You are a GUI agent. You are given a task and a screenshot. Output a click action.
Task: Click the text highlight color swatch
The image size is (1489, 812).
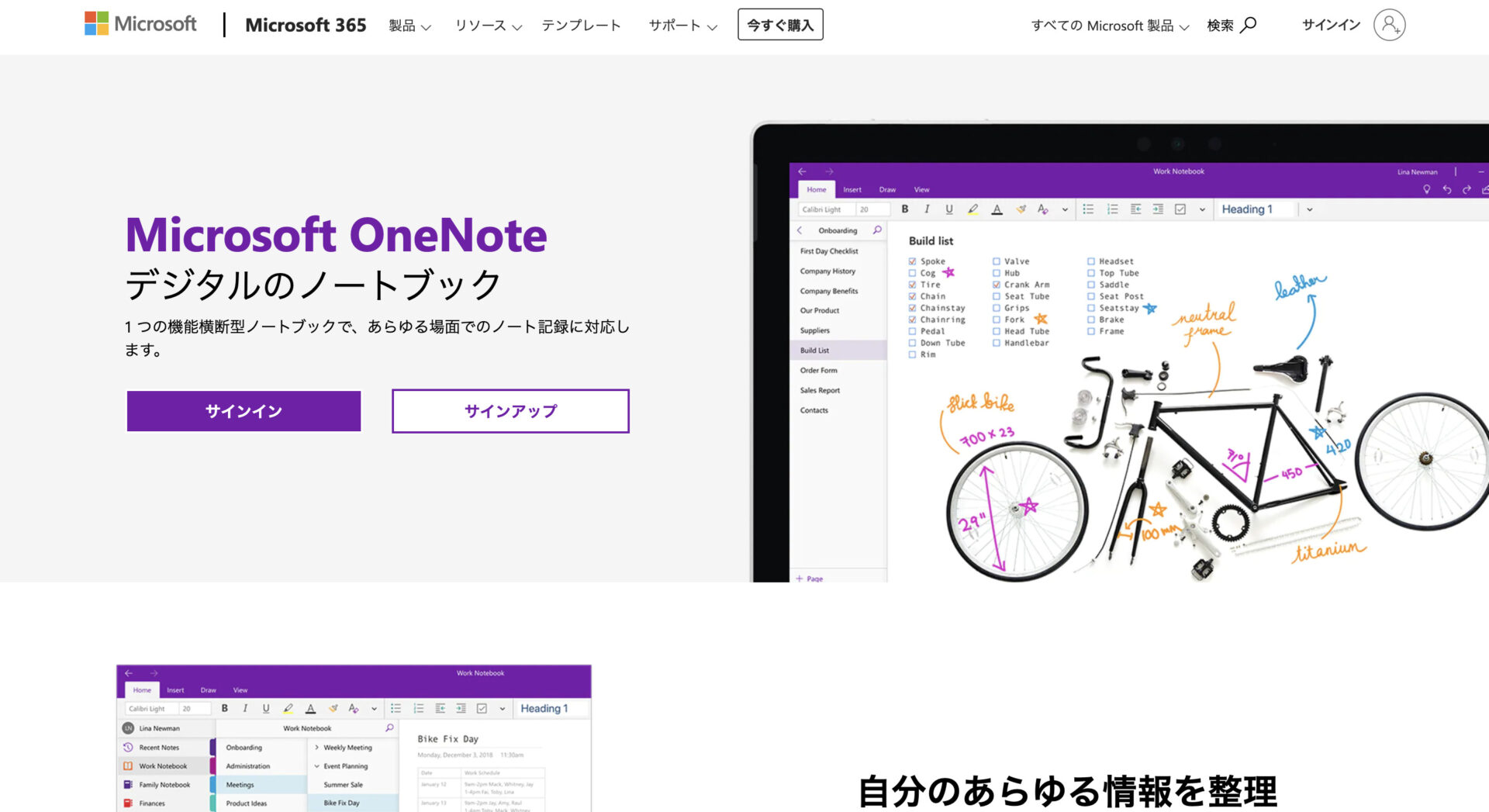point(973,209)
